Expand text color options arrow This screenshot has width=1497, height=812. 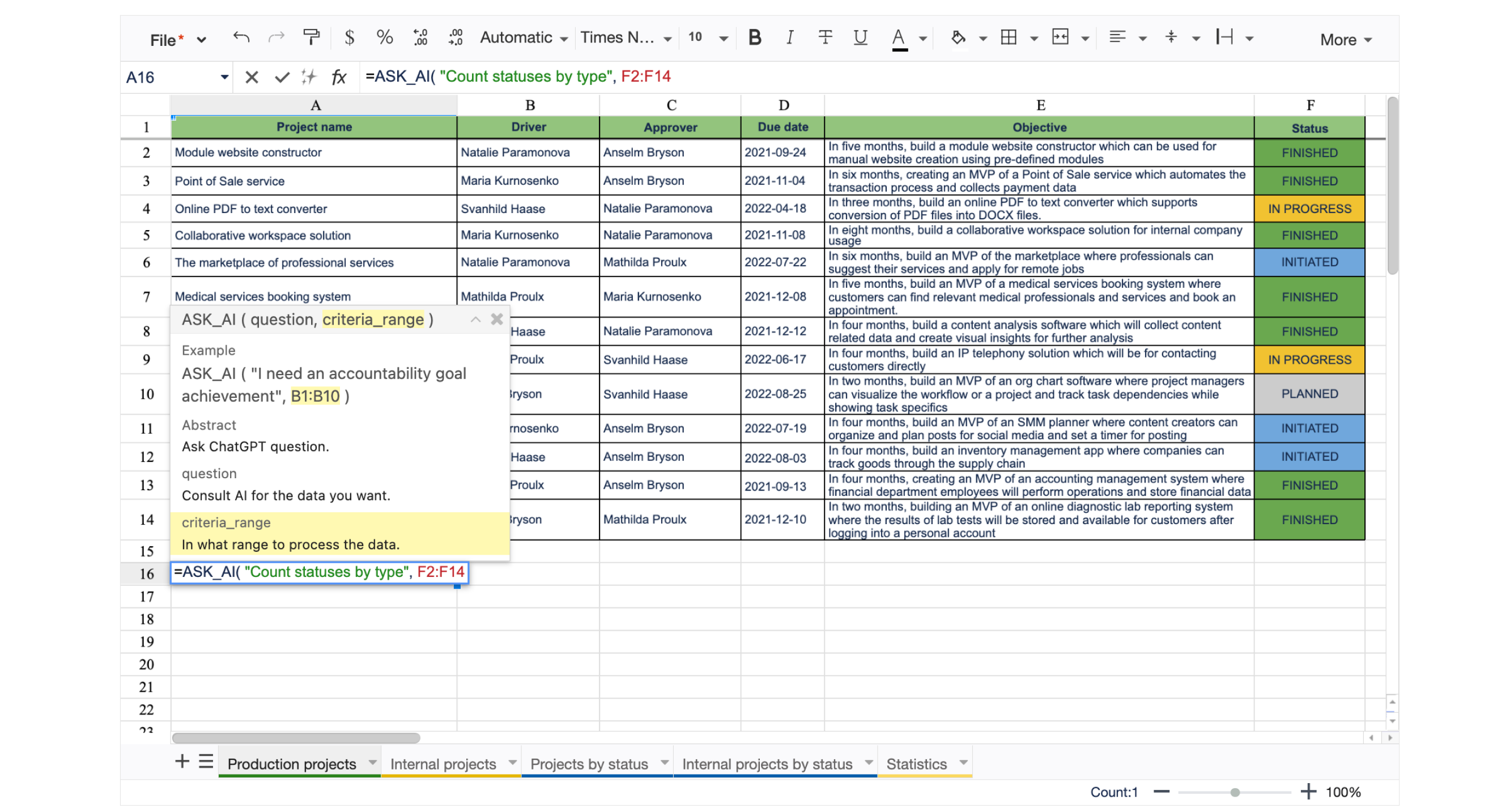(923, 39)
